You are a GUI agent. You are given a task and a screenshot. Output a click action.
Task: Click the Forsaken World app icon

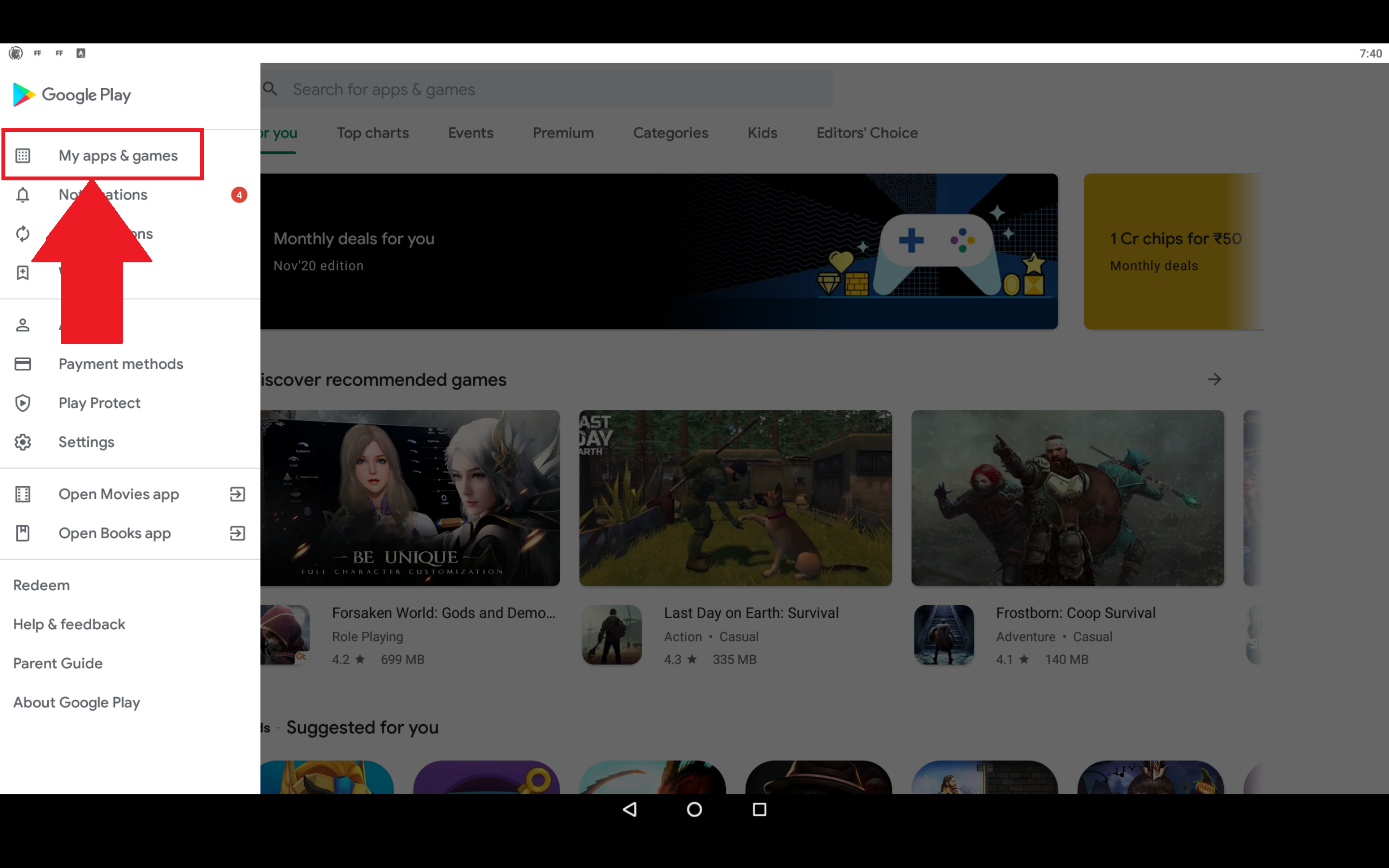(285, 634)
